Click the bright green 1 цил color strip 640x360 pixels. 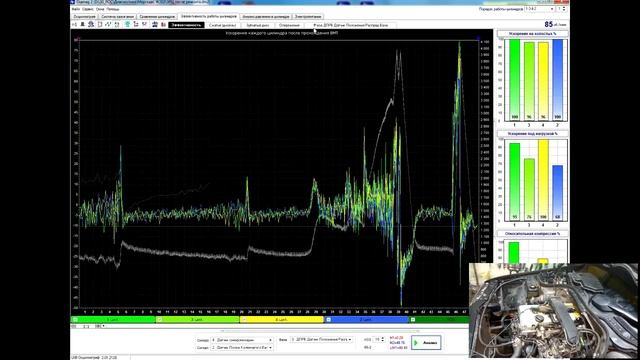click(113, 320)
